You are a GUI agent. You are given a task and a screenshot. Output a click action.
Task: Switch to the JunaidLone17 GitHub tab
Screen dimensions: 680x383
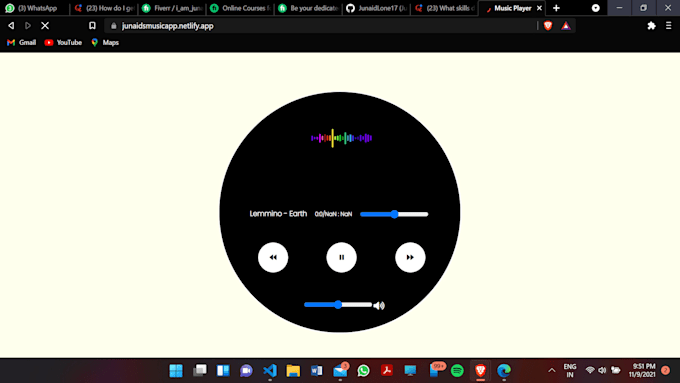click(377, 8)
